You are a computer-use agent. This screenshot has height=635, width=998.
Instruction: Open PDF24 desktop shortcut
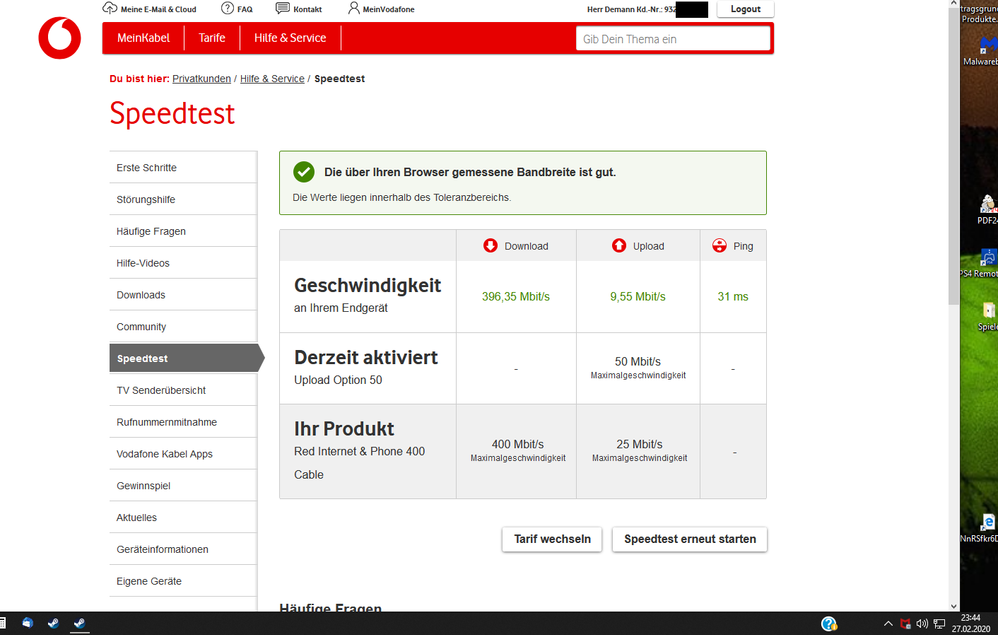point(987,210)
